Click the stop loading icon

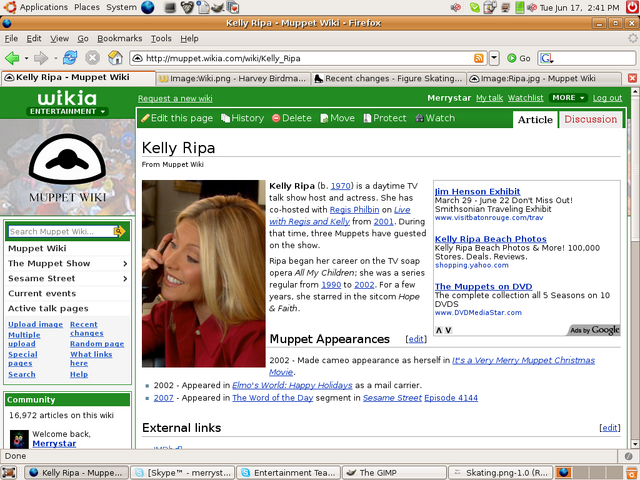[x=93, y=58]
